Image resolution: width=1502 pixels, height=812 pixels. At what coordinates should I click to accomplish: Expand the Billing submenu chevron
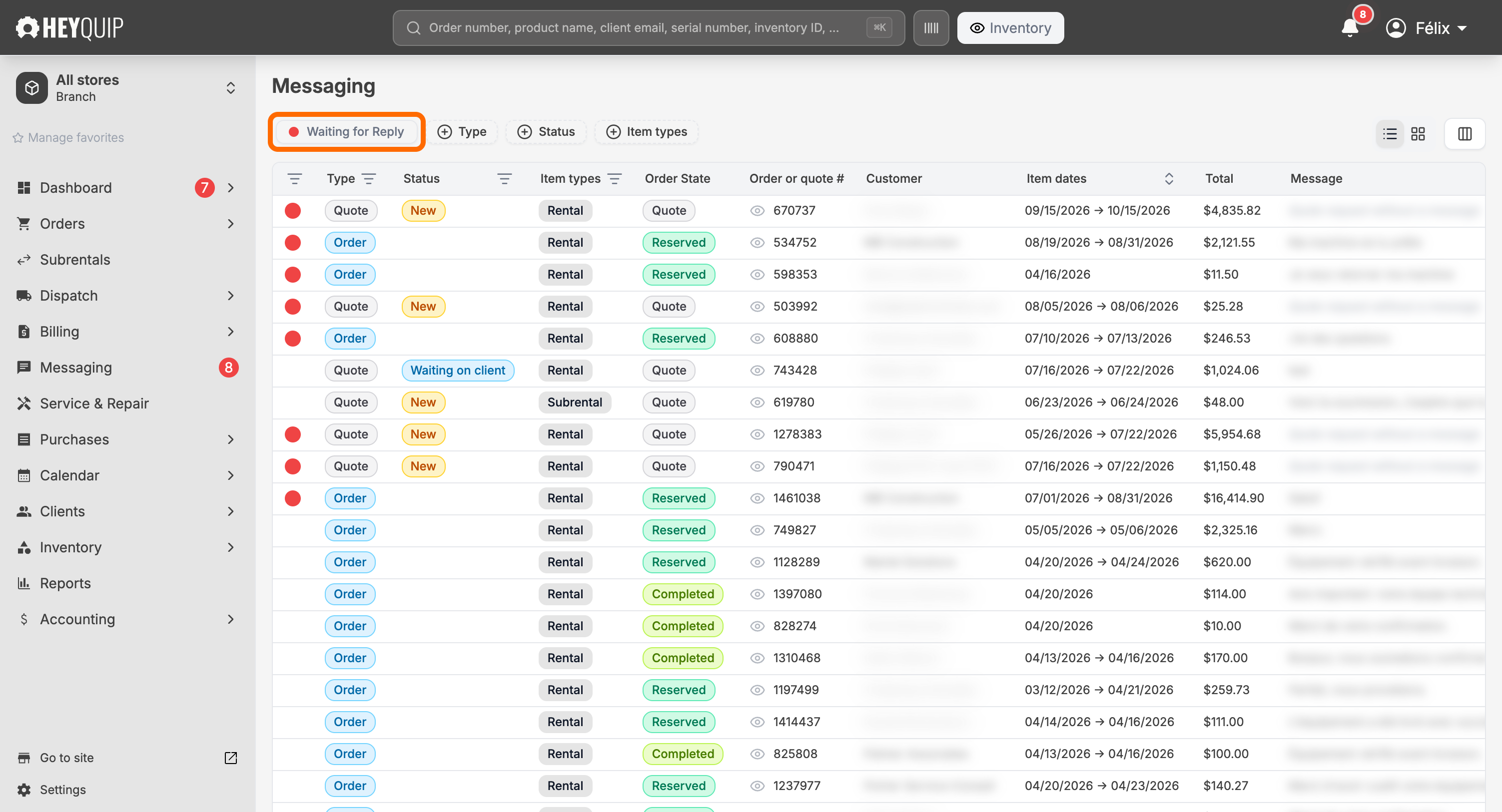click(231, 332)
